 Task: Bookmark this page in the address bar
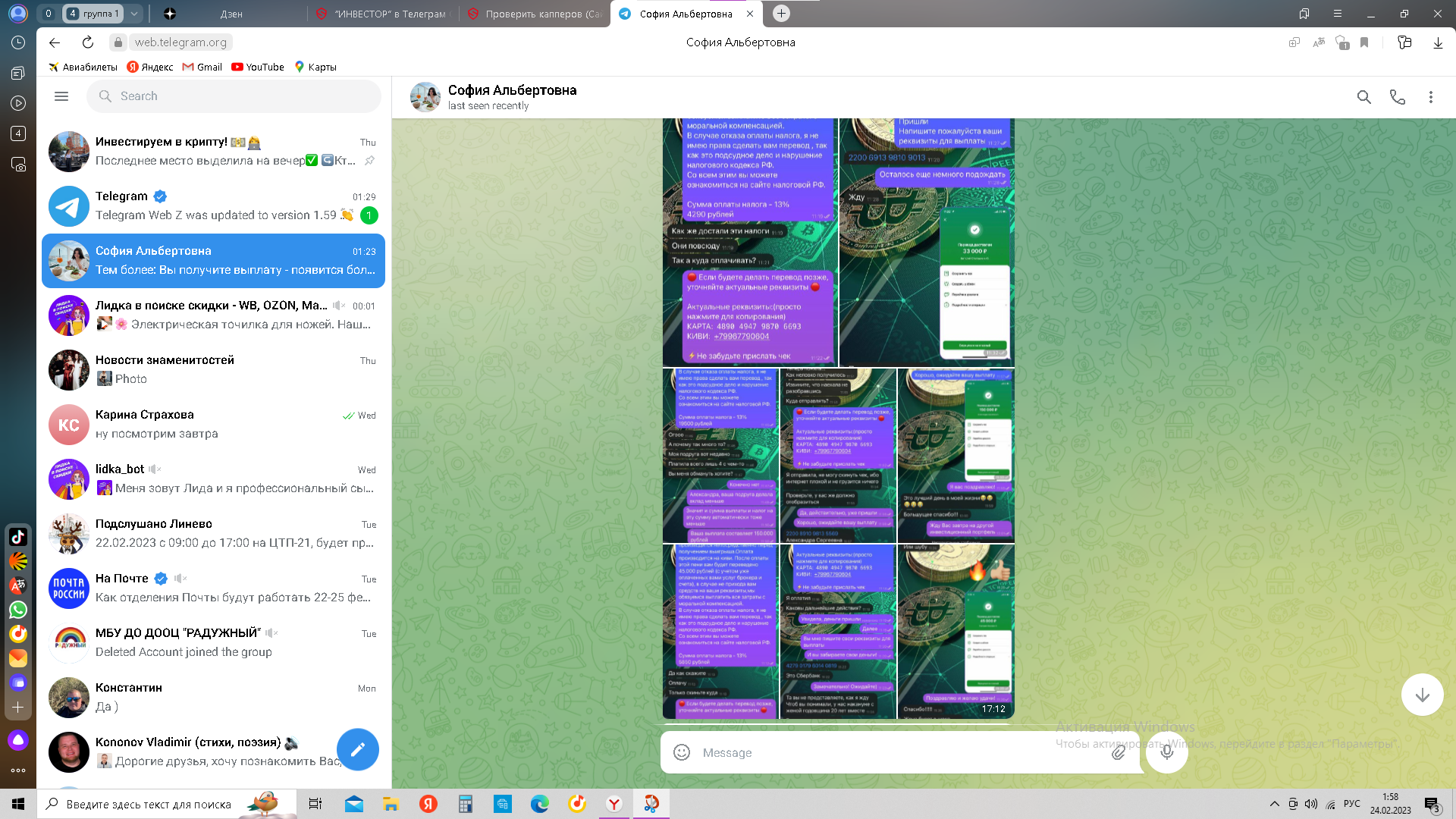tap(1364, 42)
